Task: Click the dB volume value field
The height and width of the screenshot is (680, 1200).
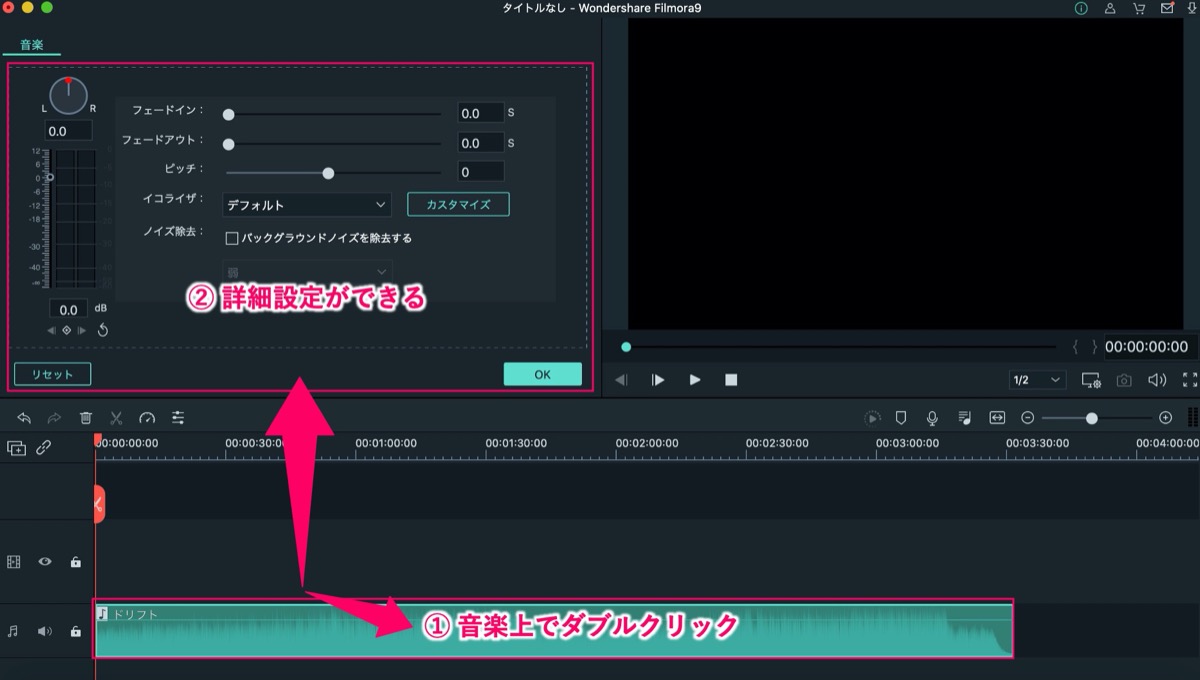Action: click(69, 310)
